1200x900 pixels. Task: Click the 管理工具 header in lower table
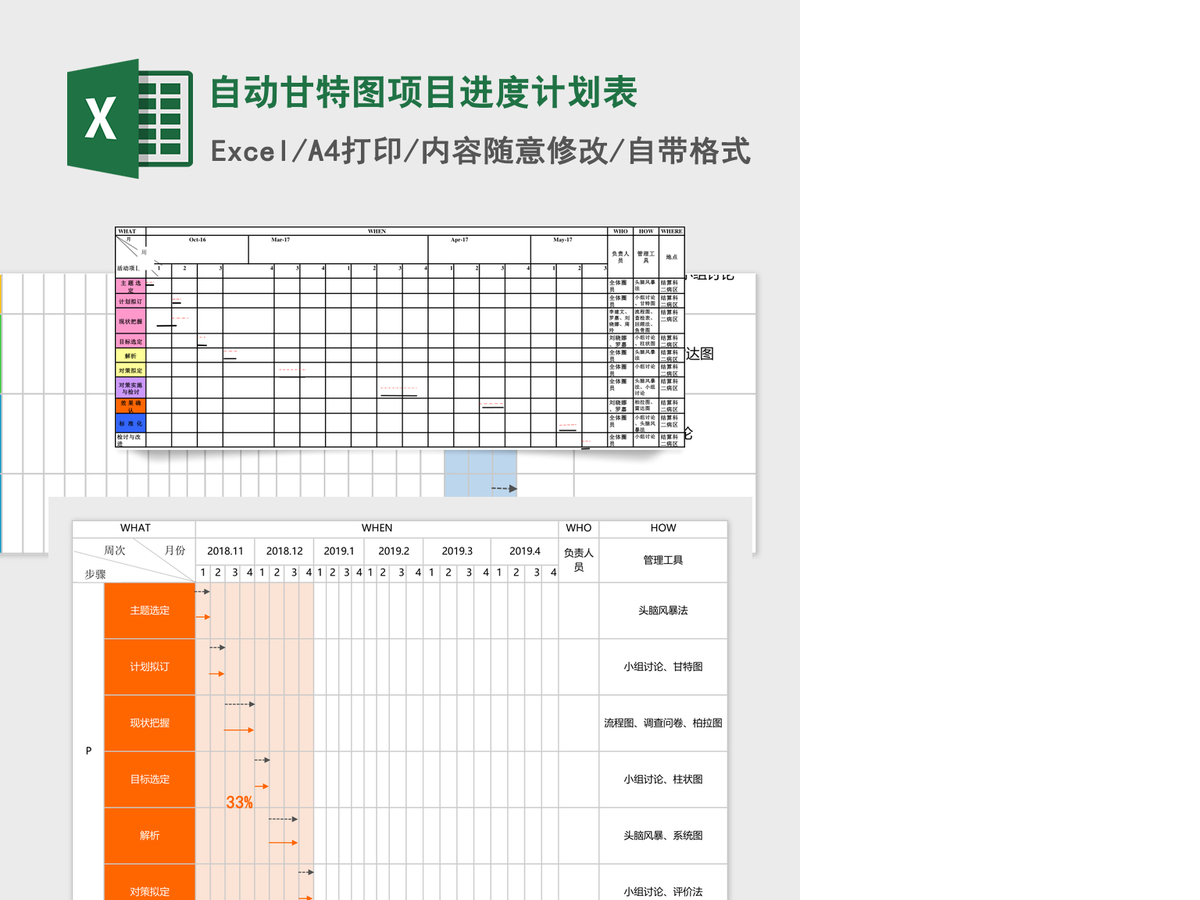click(x=663, y=560)
